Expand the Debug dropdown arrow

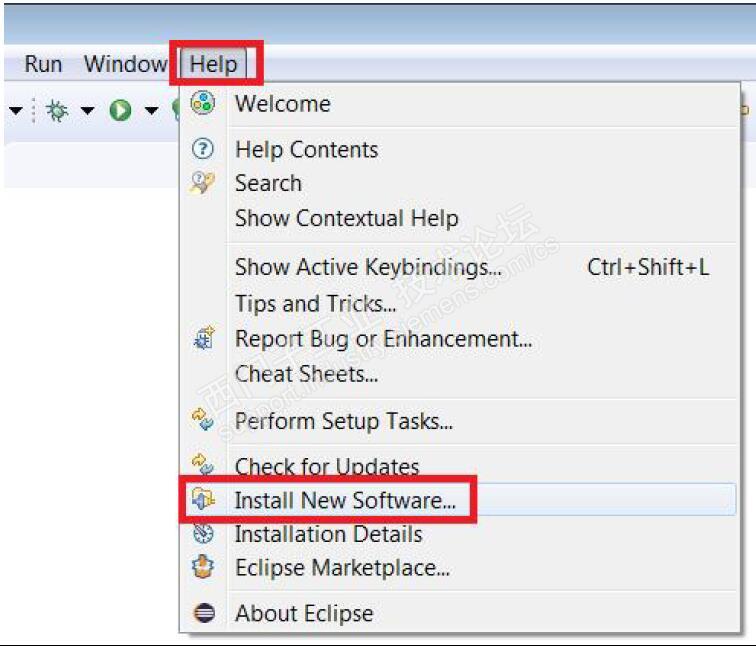tap(87, 111)
